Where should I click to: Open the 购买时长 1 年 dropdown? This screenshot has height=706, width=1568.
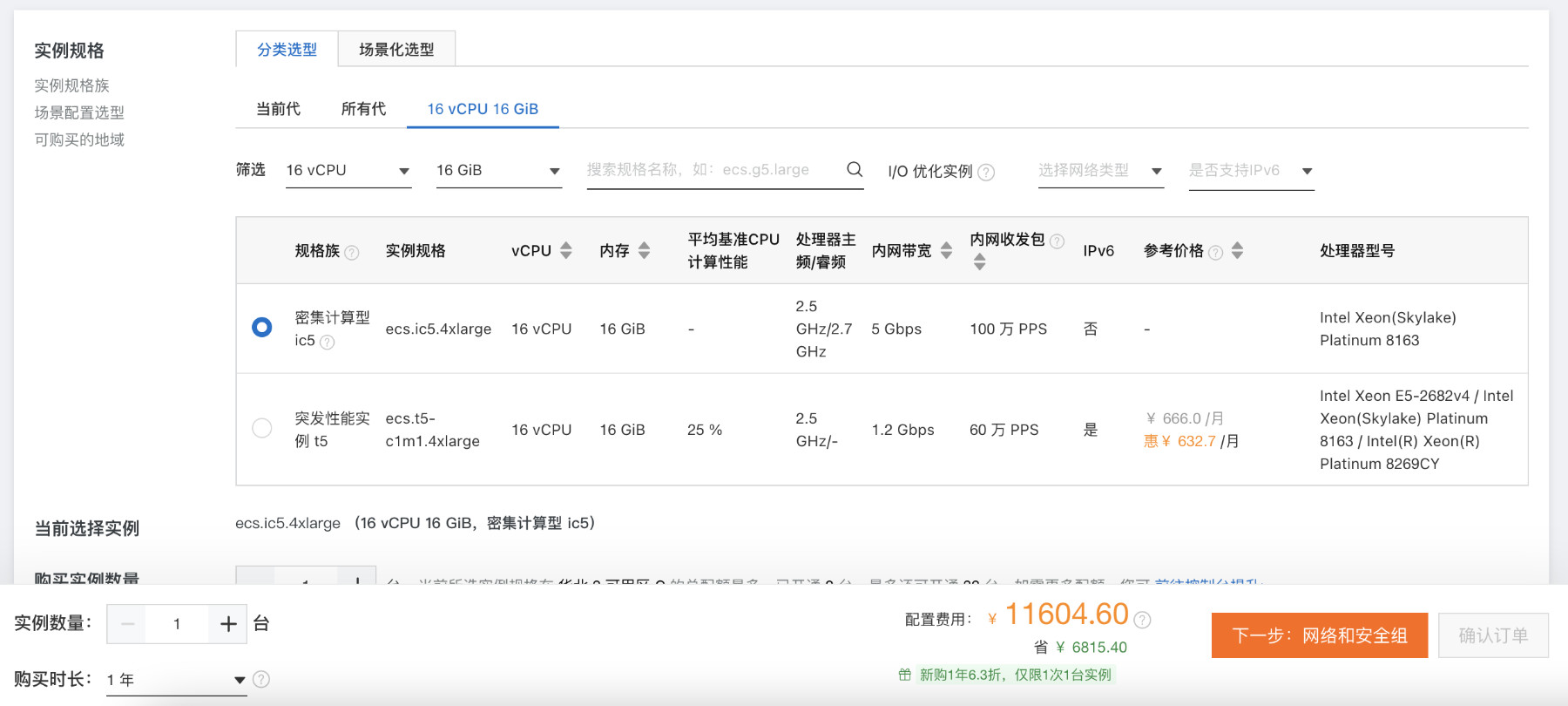(x=177, y=680)
